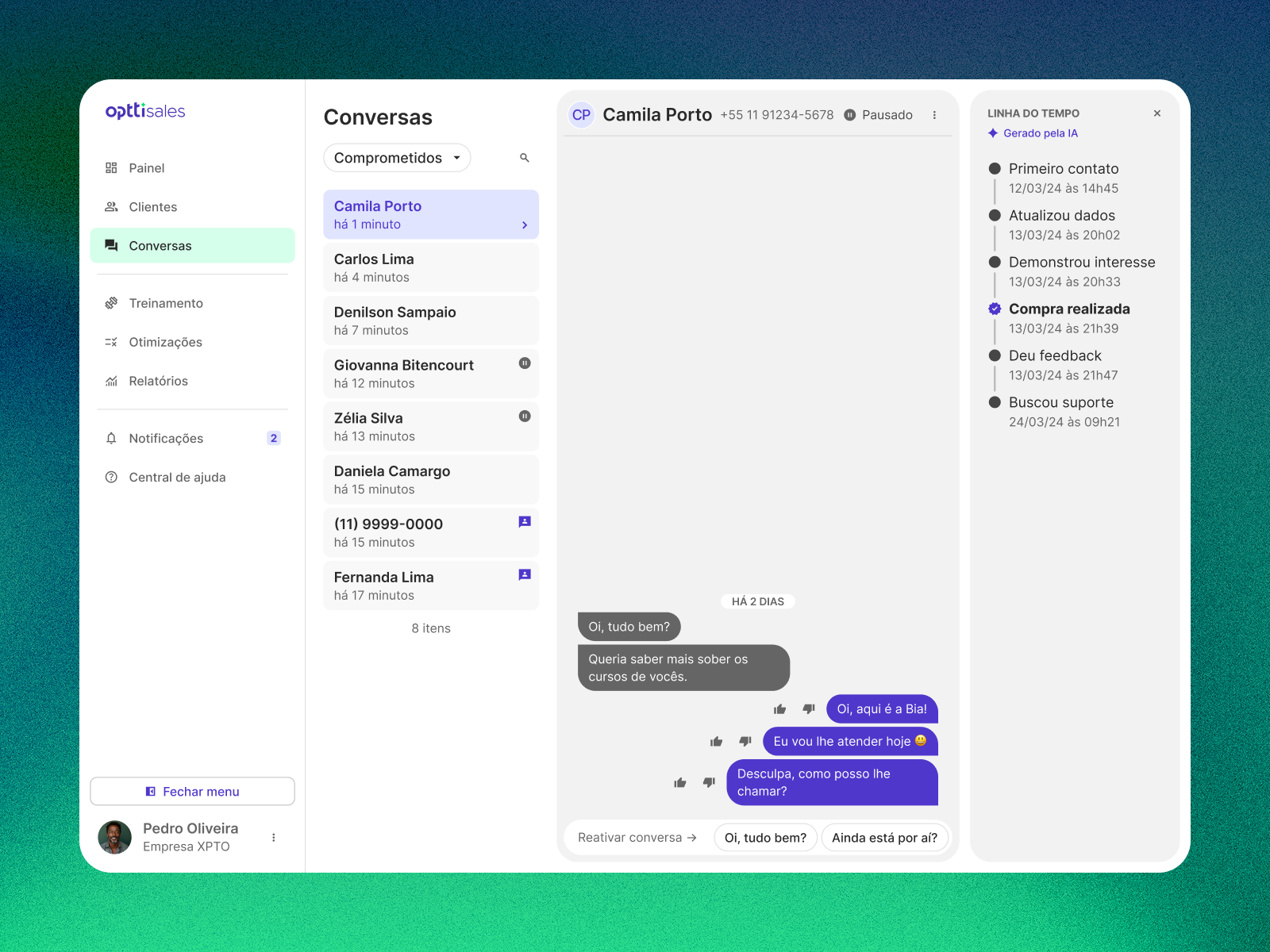Click paused icon on Giovanna Bitencourt
Screen dimensions: 1270x952
525,363
